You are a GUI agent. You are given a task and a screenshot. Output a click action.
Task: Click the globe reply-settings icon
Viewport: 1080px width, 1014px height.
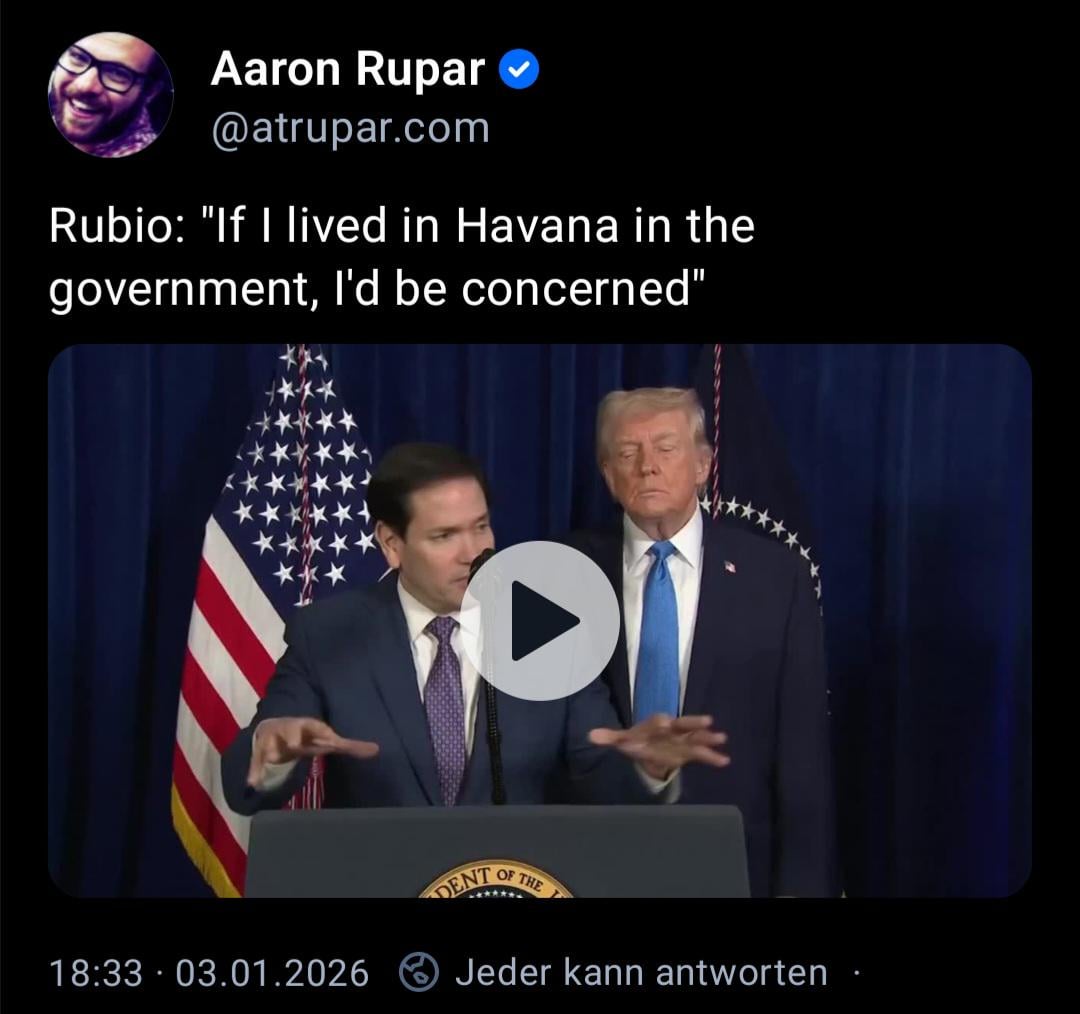pos(419,972)
